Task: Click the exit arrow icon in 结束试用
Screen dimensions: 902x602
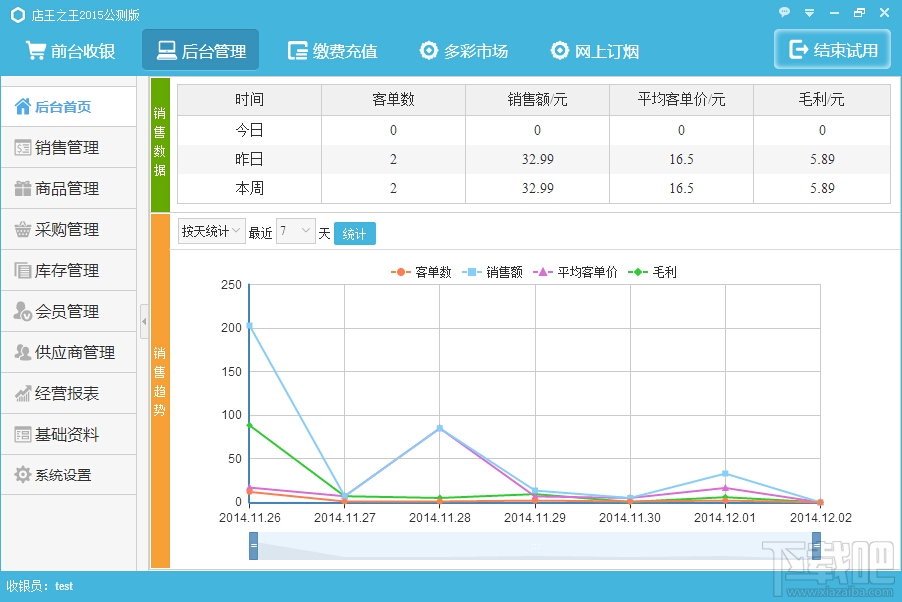Action: [x=798, y=49]
